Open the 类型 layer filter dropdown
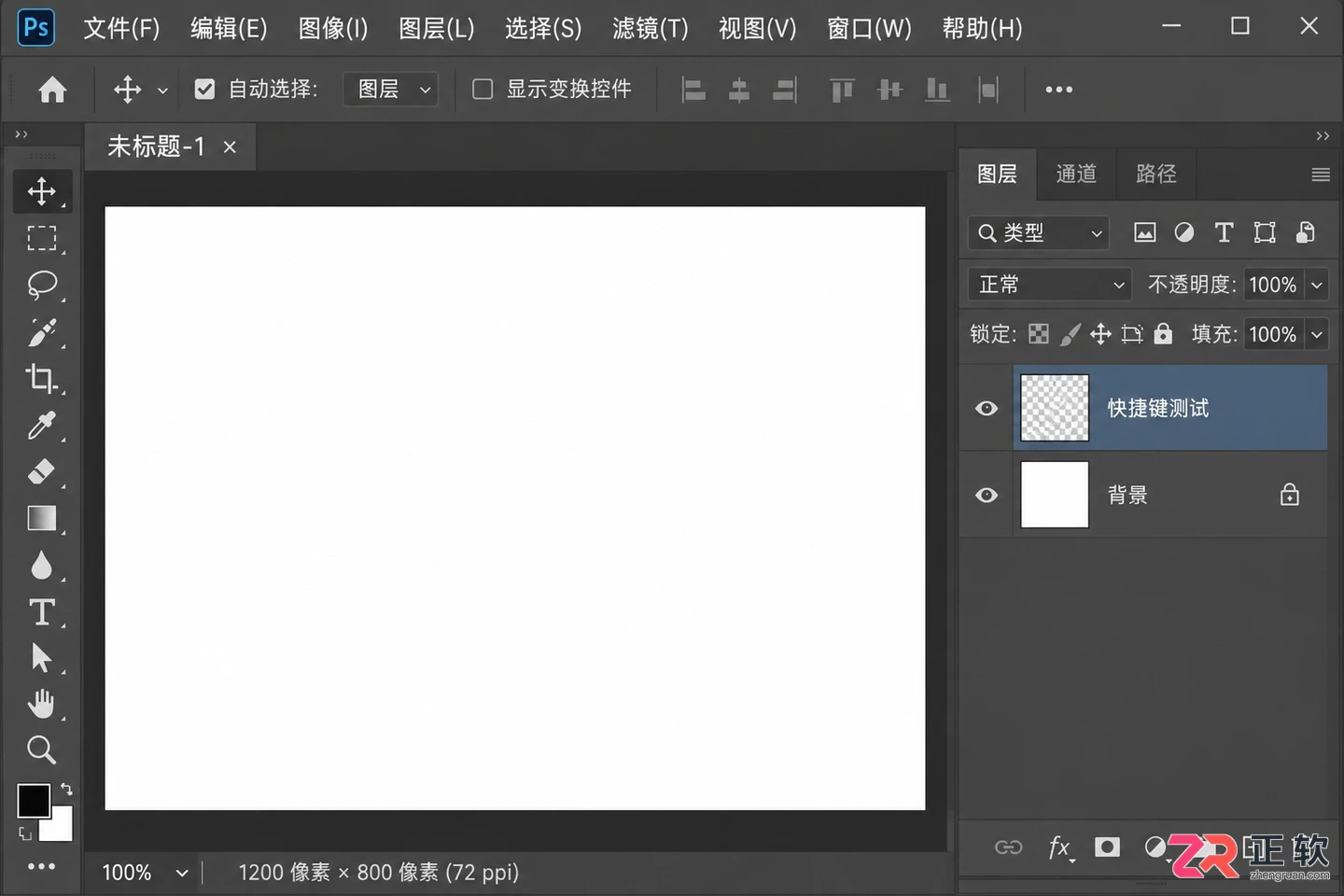Screen dimensions: 1344x896 tap(1039, 232)
